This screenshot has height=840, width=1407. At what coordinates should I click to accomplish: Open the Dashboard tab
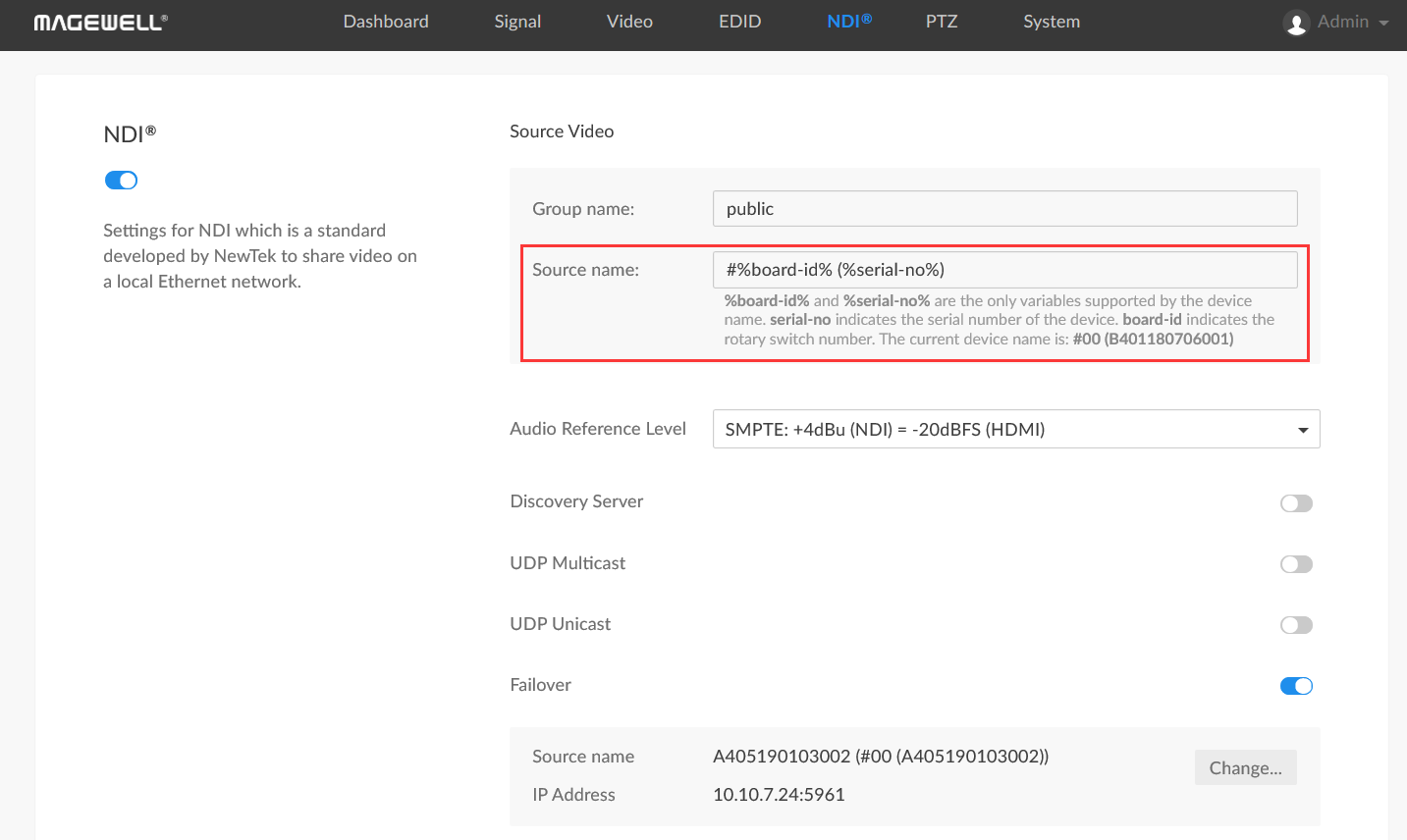pos(385,22)
